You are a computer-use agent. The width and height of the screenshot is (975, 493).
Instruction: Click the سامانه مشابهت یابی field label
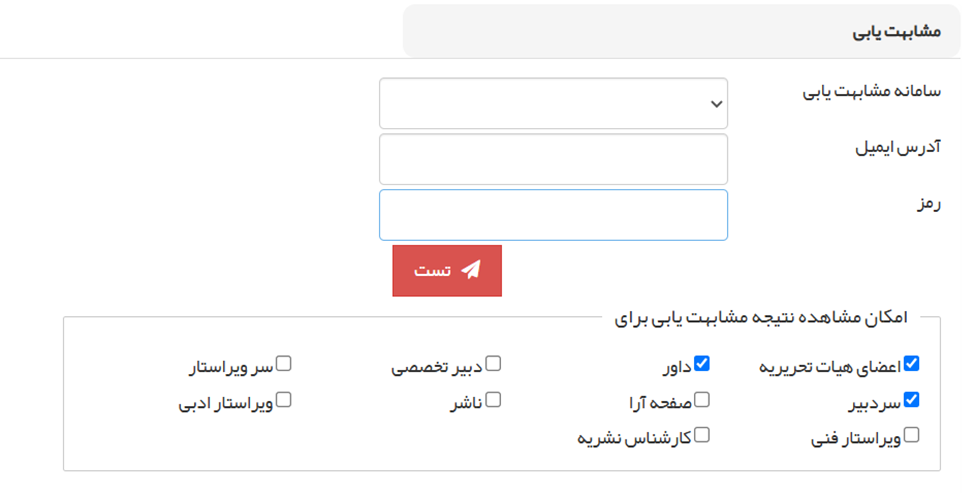pyautogui.click(x=872, y=92)
